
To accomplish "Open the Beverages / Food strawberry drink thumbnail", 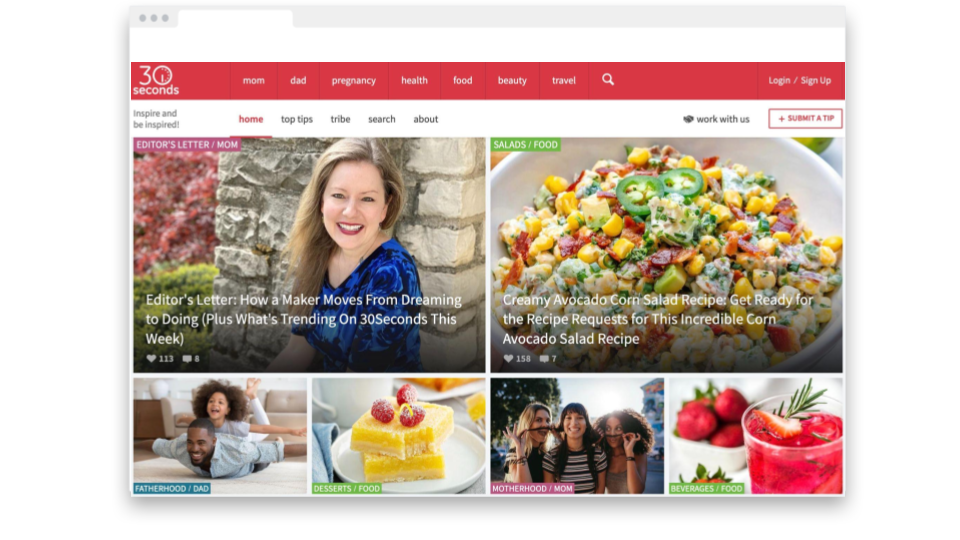I will [x=756, y=435].
